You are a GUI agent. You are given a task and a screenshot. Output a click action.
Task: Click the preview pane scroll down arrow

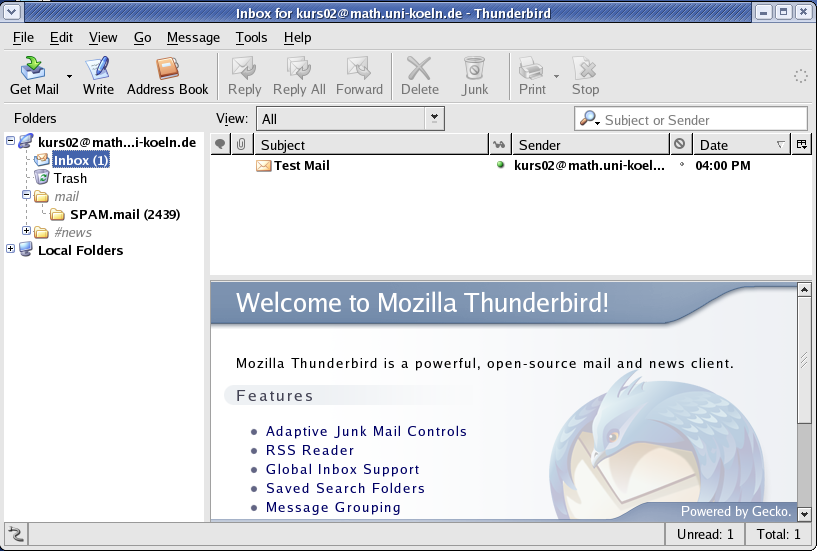point(804,514)
